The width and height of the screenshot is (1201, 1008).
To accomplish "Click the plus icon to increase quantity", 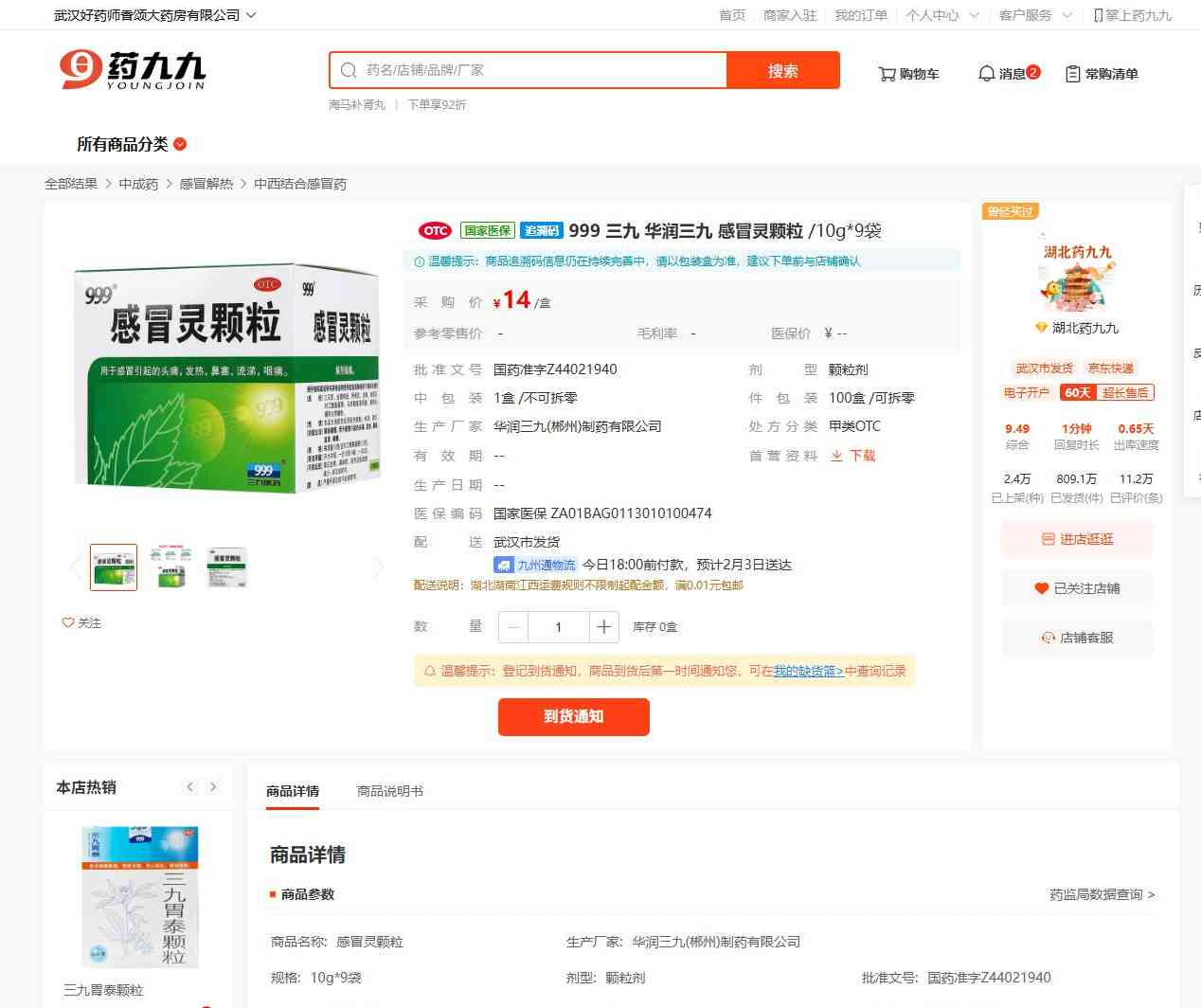I will click(603, 627).
